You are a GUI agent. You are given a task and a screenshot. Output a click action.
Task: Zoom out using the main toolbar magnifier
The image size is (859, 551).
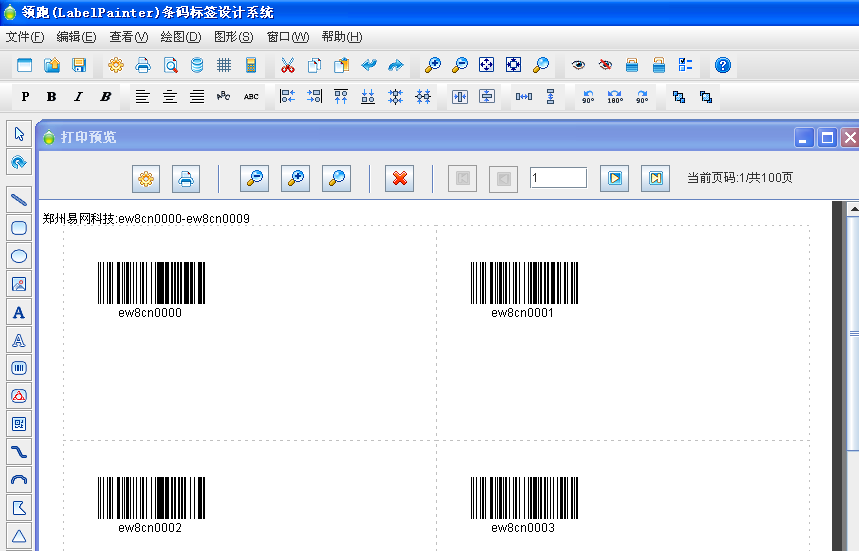(x=460, y=65)
